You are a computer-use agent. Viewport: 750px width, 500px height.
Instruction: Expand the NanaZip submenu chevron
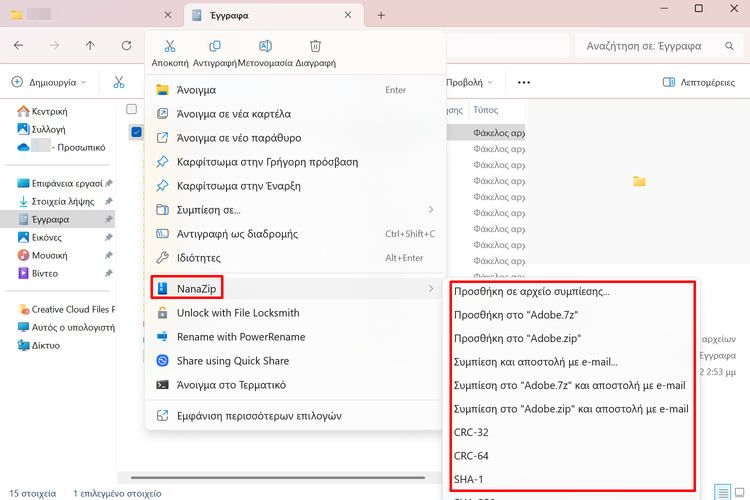(x=430, y=289)
